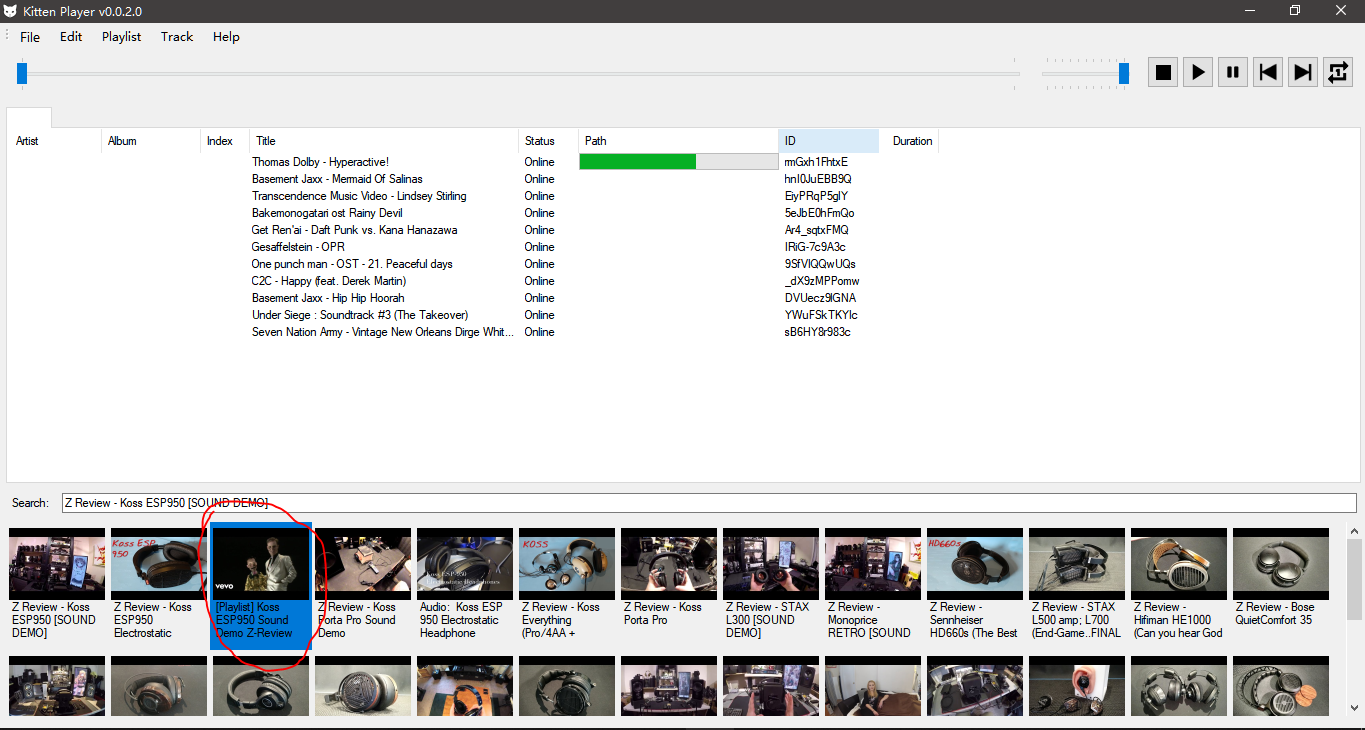Skip to the next track
1365x730 pixels.
click(x=1302, y=72)
